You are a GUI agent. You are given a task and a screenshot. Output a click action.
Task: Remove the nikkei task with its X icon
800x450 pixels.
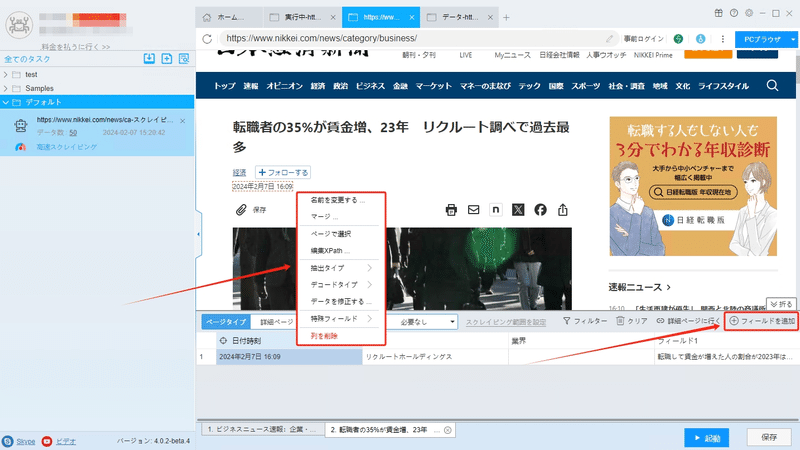(183, 121)
